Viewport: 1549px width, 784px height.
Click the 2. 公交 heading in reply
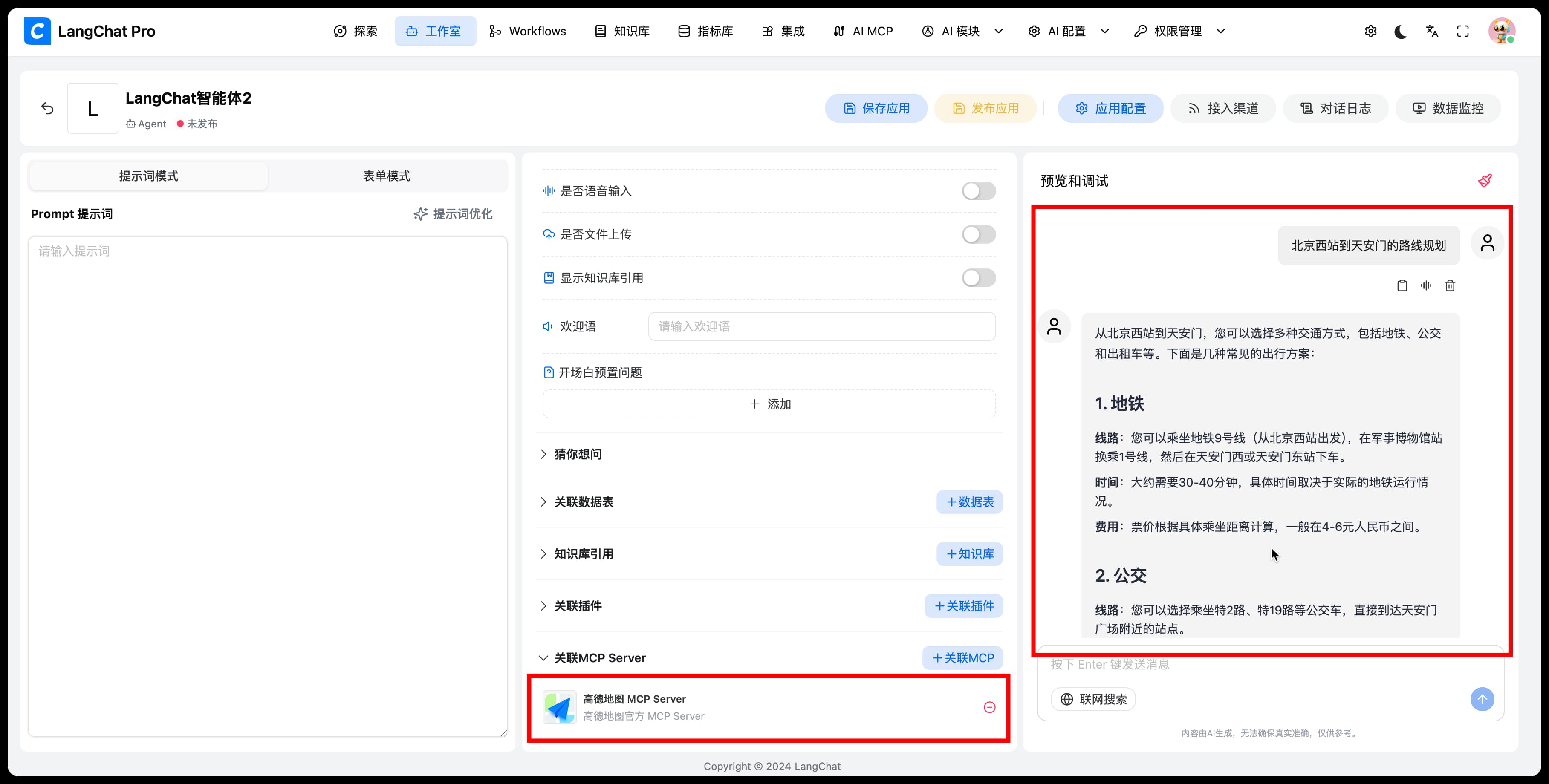[1120, 575]
